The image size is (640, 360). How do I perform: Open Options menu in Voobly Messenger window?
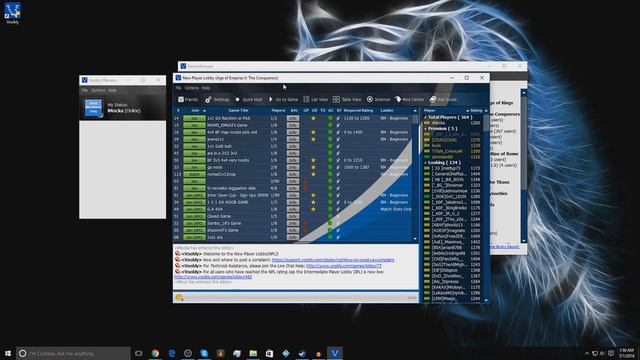(98, 90)
